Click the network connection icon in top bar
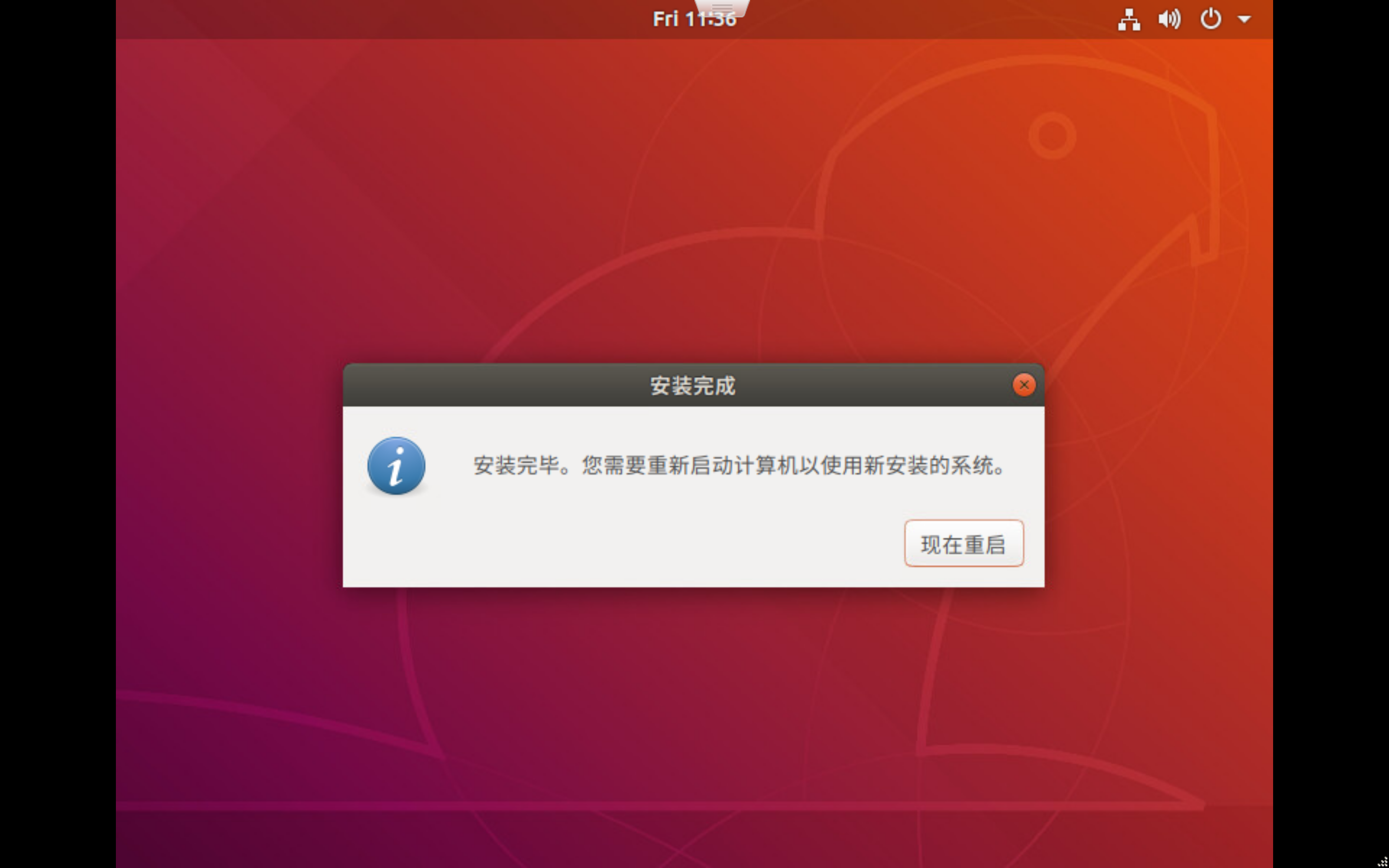 tap(1129, 19)
